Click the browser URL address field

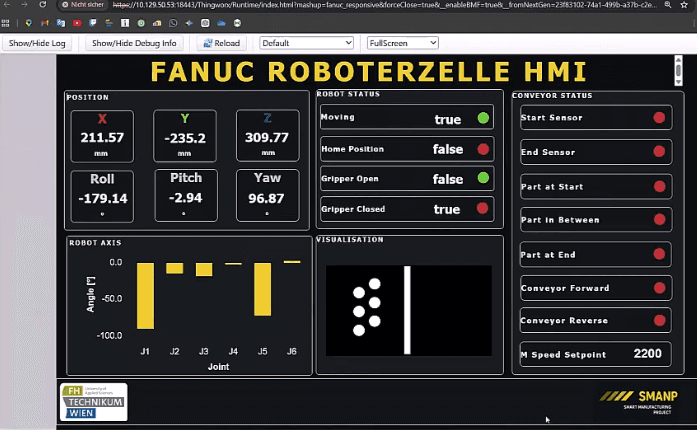click(385, 5)
